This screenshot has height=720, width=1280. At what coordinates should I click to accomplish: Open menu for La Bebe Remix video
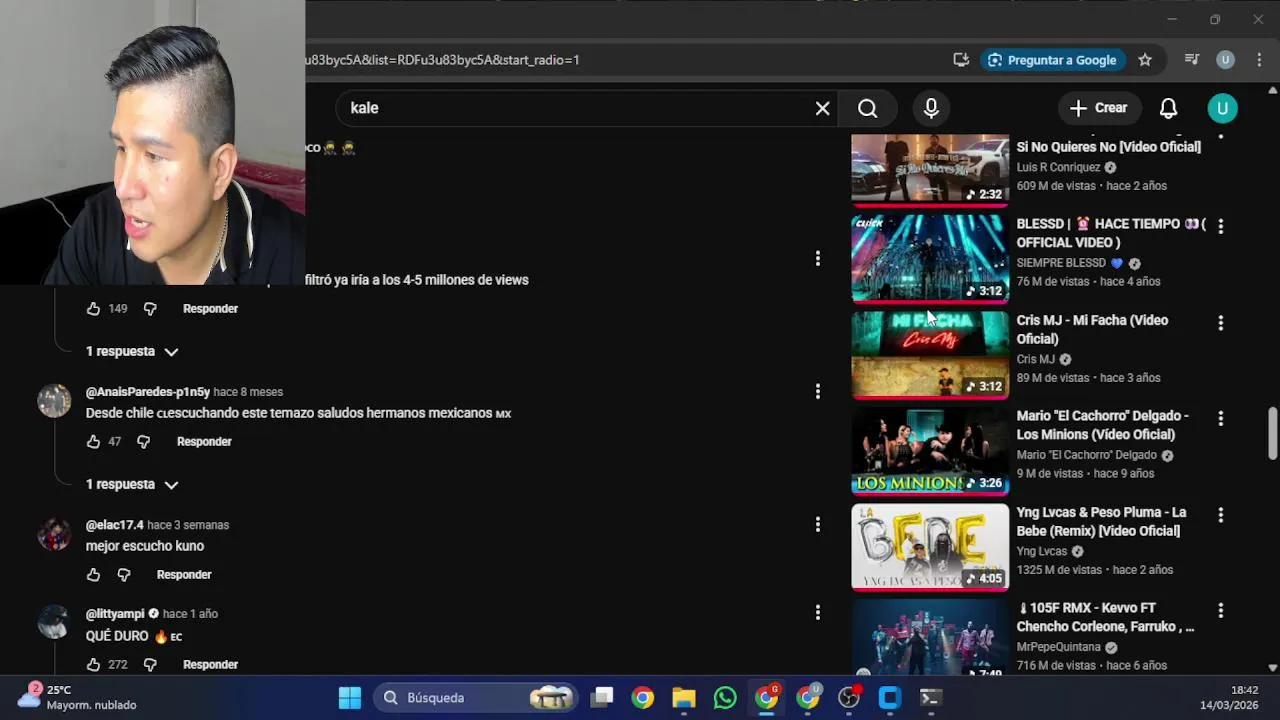[1220, 515]
